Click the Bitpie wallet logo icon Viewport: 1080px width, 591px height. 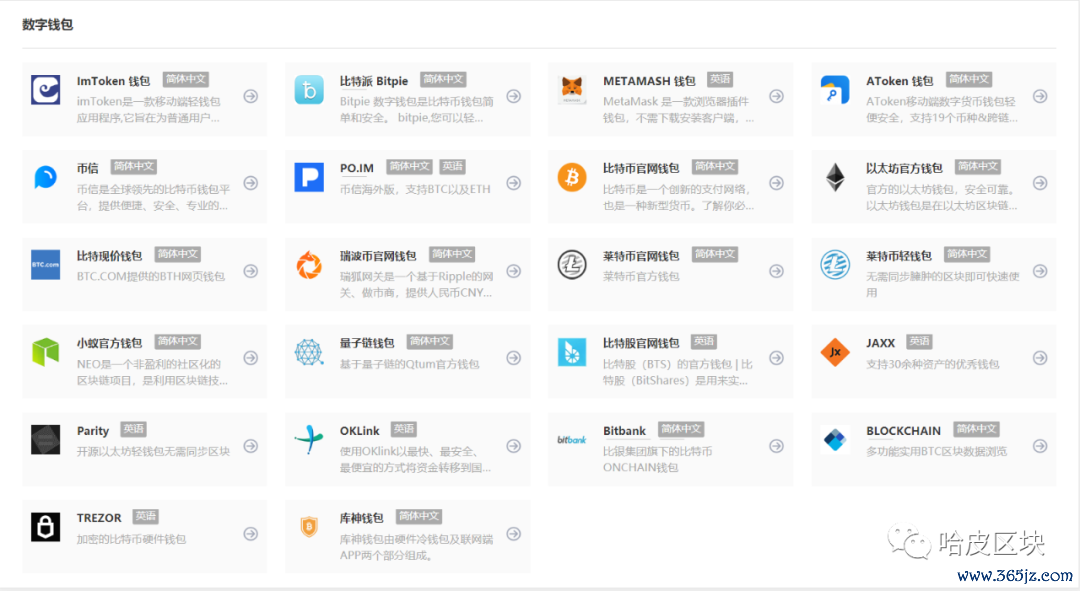(x=309, y=90)
